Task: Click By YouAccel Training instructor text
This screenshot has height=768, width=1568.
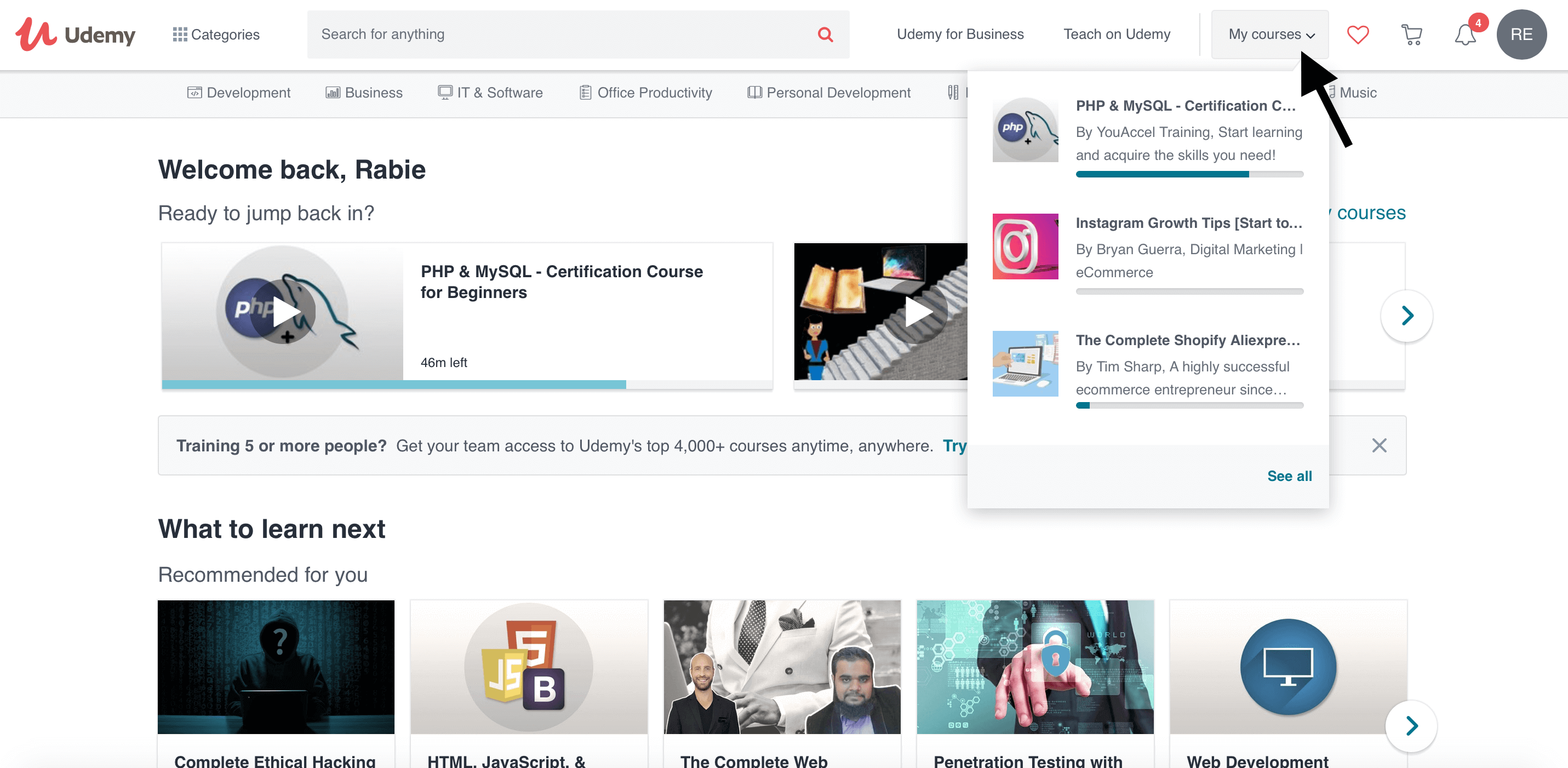Action: coord(1189,144)
